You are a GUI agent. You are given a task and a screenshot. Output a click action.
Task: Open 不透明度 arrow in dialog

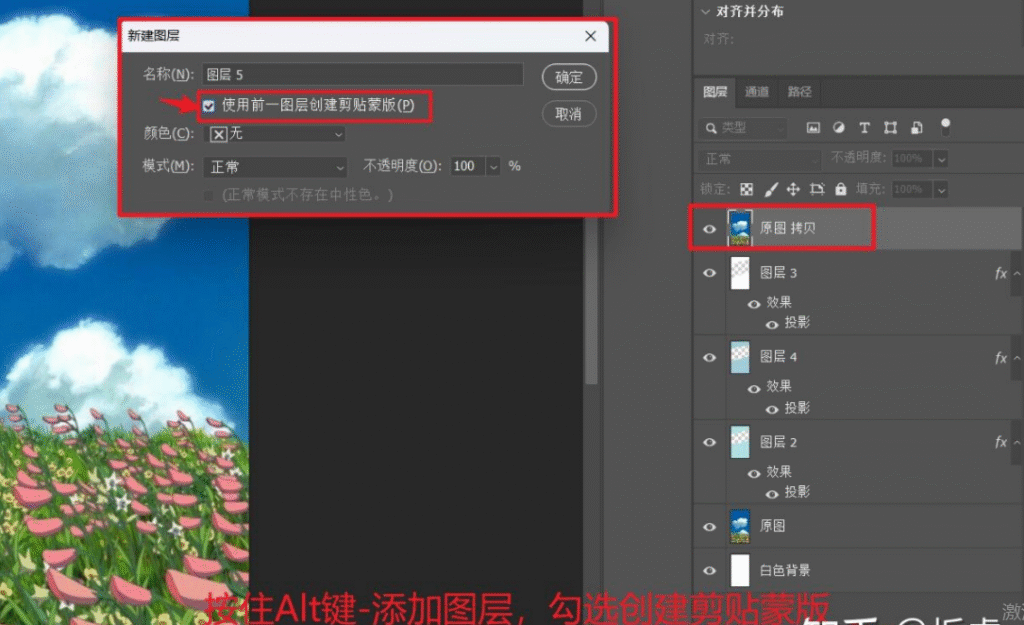click(494, 167)
